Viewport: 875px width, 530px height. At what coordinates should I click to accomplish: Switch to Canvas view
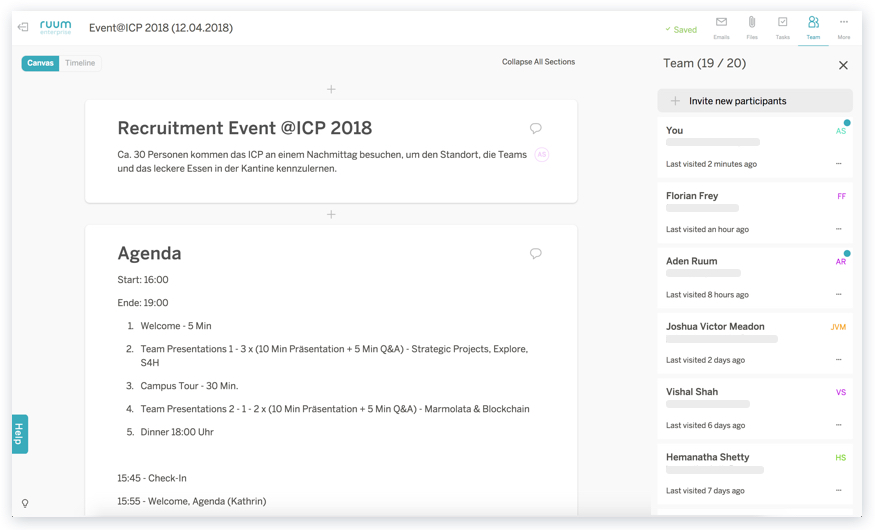pyautogui.click(x=40, y=63)
